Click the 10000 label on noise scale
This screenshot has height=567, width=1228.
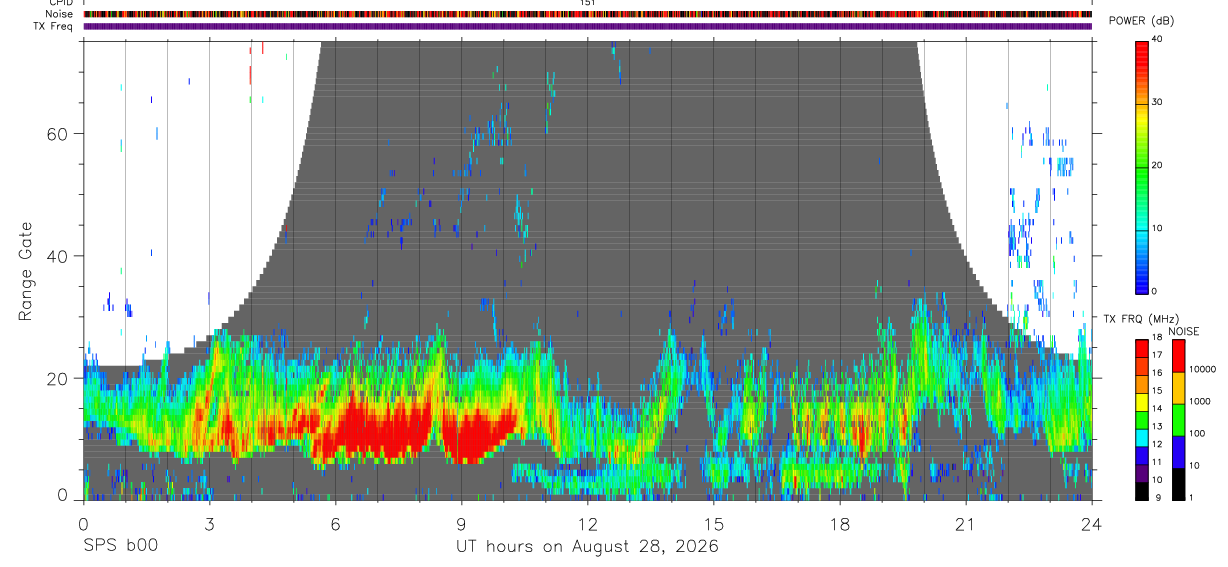pyautogui.click(x=1205, y=371)
